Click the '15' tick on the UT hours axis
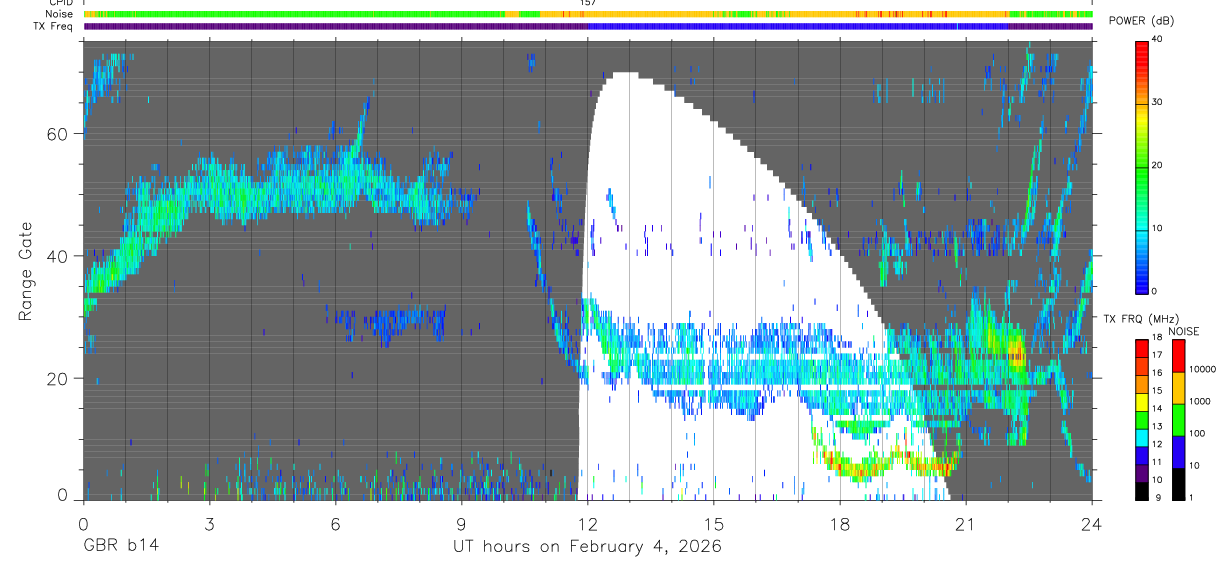The width and height of the screenshot is (1228, 567). click(714, 523)
